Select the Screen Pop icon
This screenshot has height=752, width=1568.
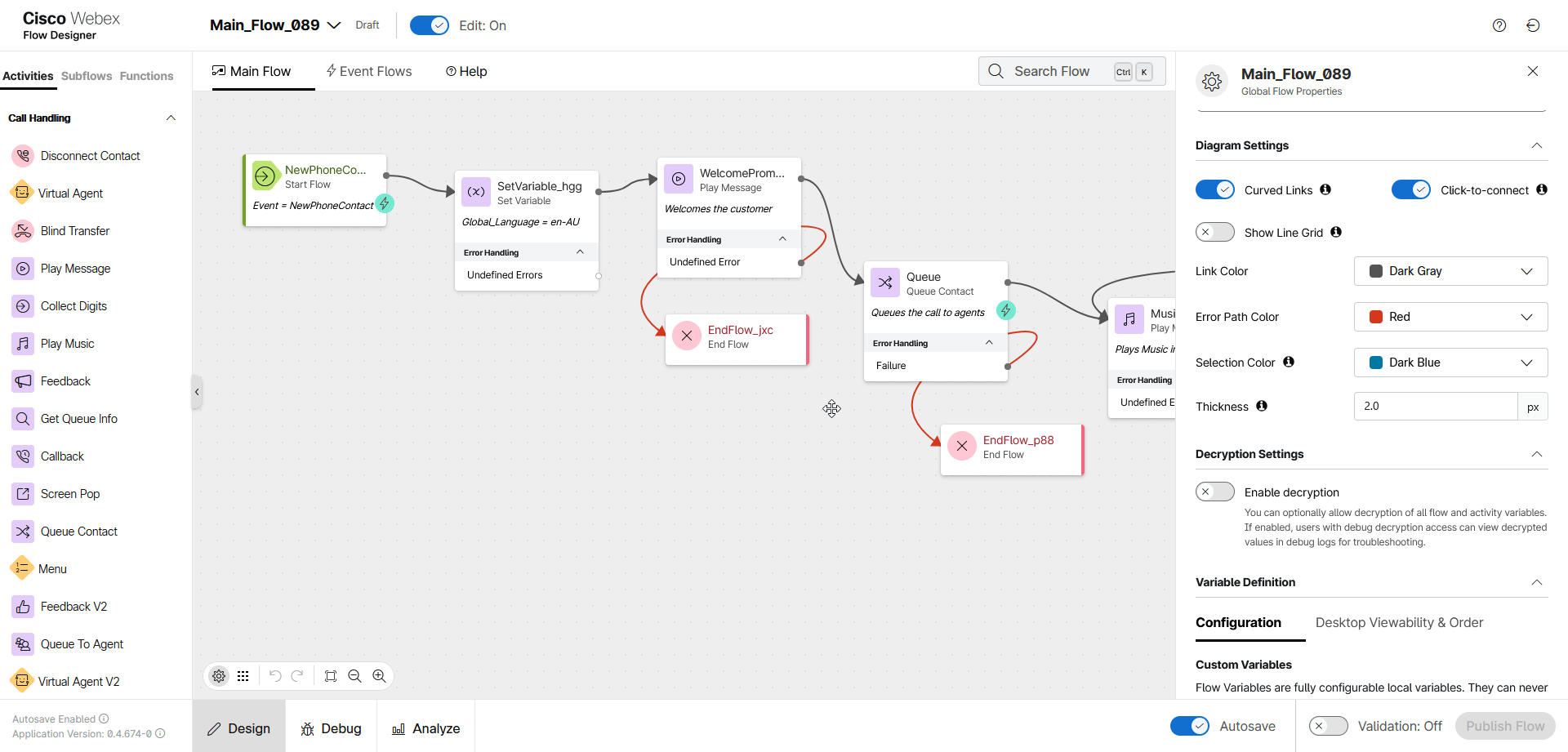click(23, 494)
